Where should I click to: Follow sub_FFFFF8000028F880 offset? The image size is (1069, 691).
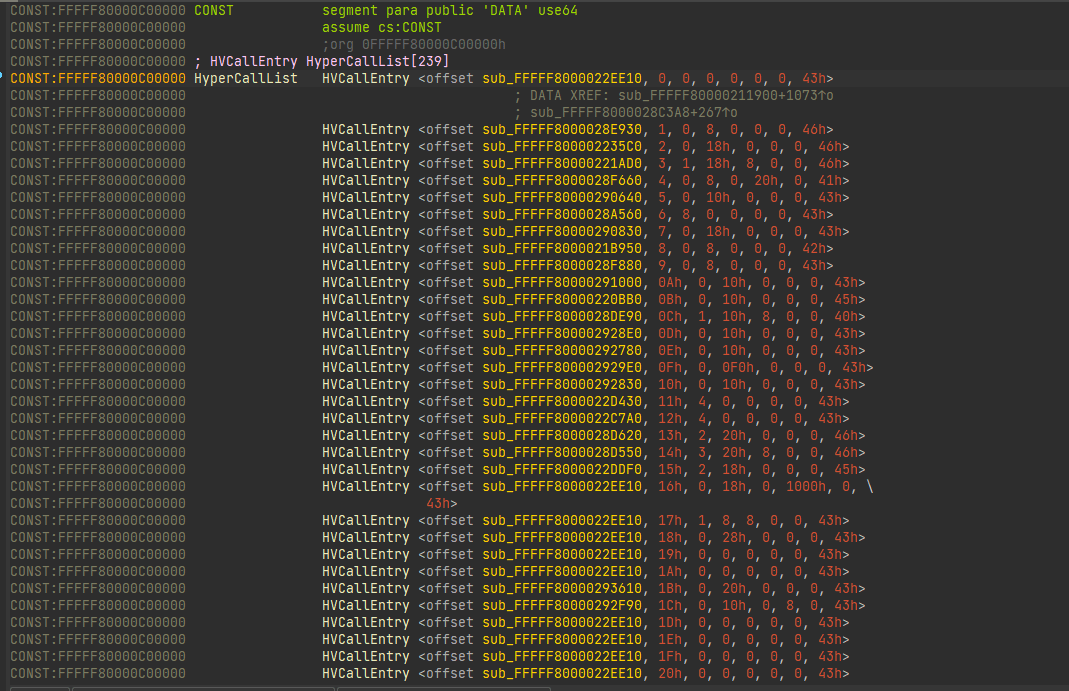point(562,266)
